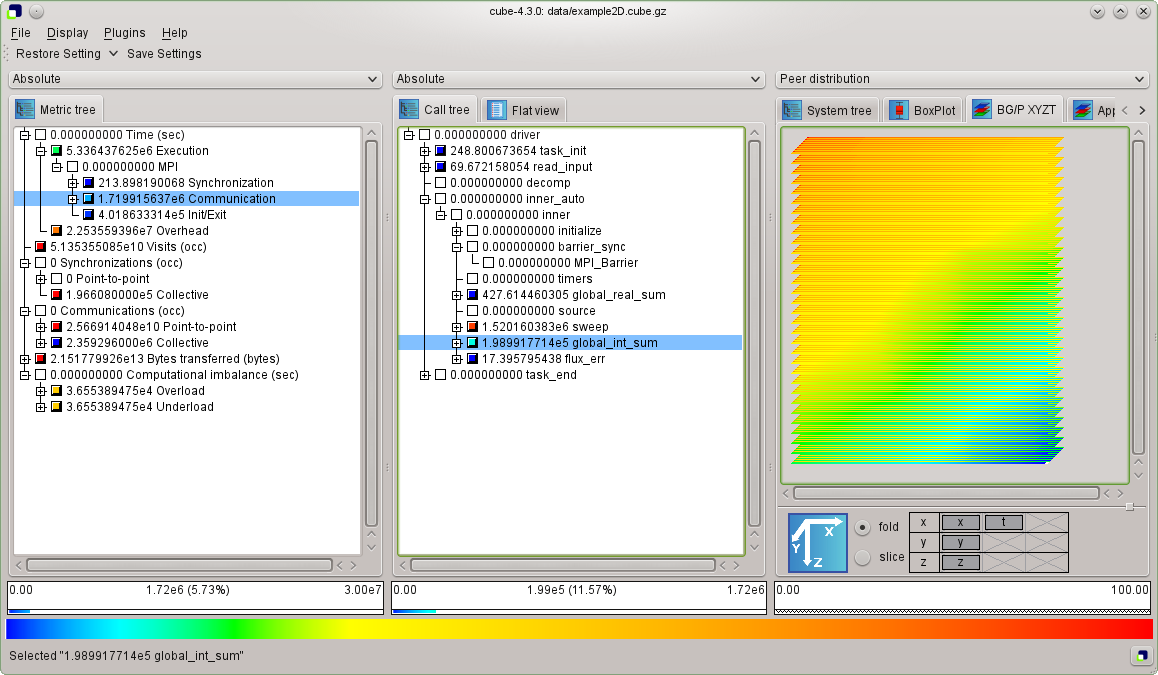This screenshot has width=1158, height=675.
Task: Click the Metric tree tab icon
Action: pos(25,109)
